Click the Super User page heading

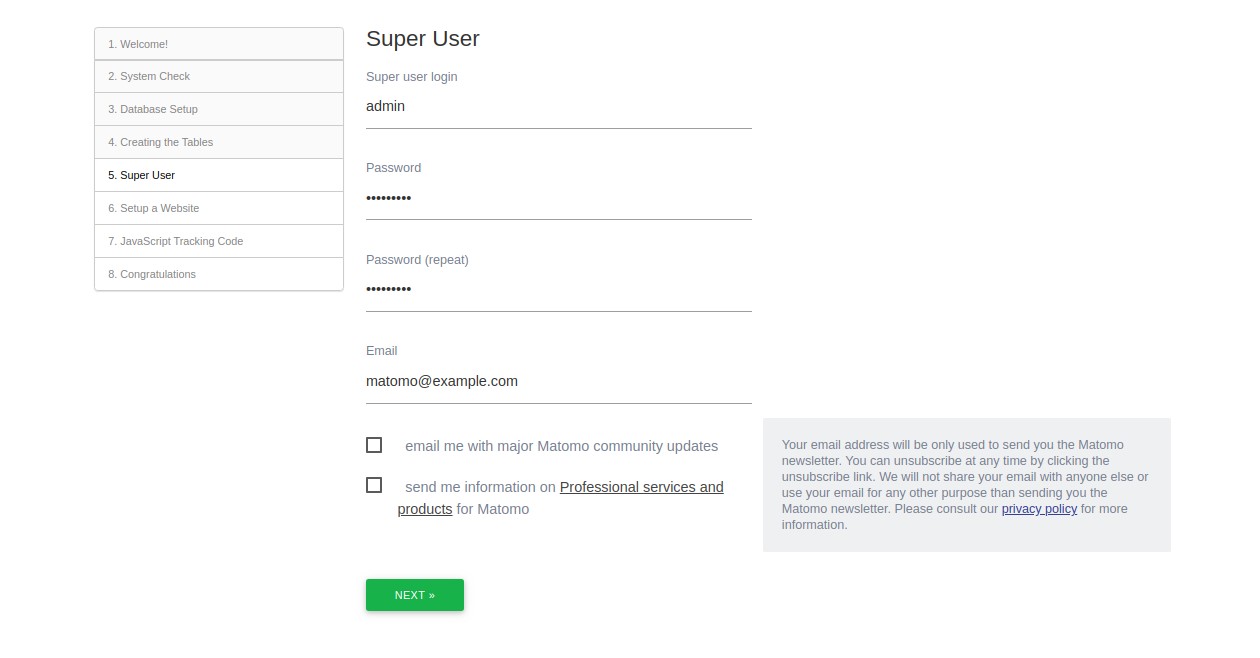[423, 39]
